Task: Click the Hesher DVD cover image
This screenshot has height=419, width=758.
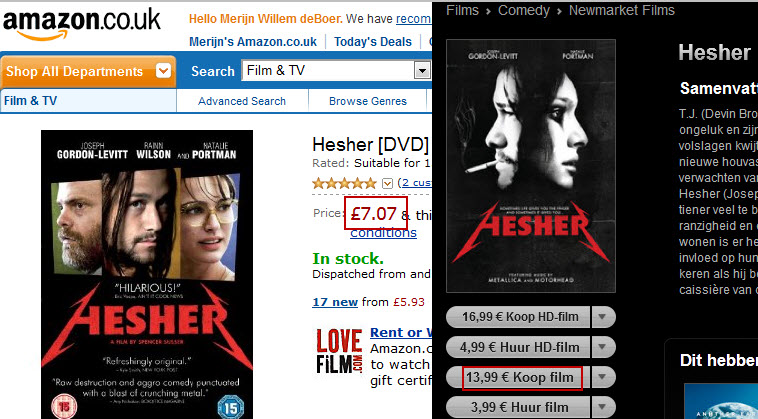Action: pos(147,274)
